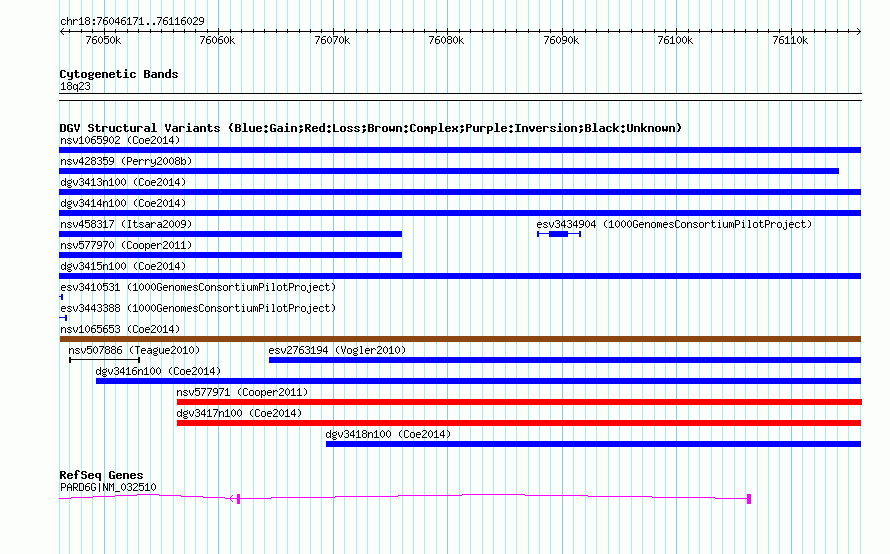Screen dimensions: 890x554
Task: Click the 76050k ruler label
Action: pyautogui.click(x=103, y=40)
